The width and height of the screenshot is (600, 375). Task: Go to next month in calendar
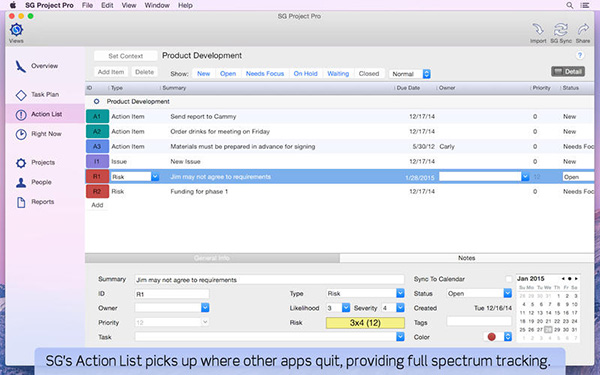[x=576, y=279]
